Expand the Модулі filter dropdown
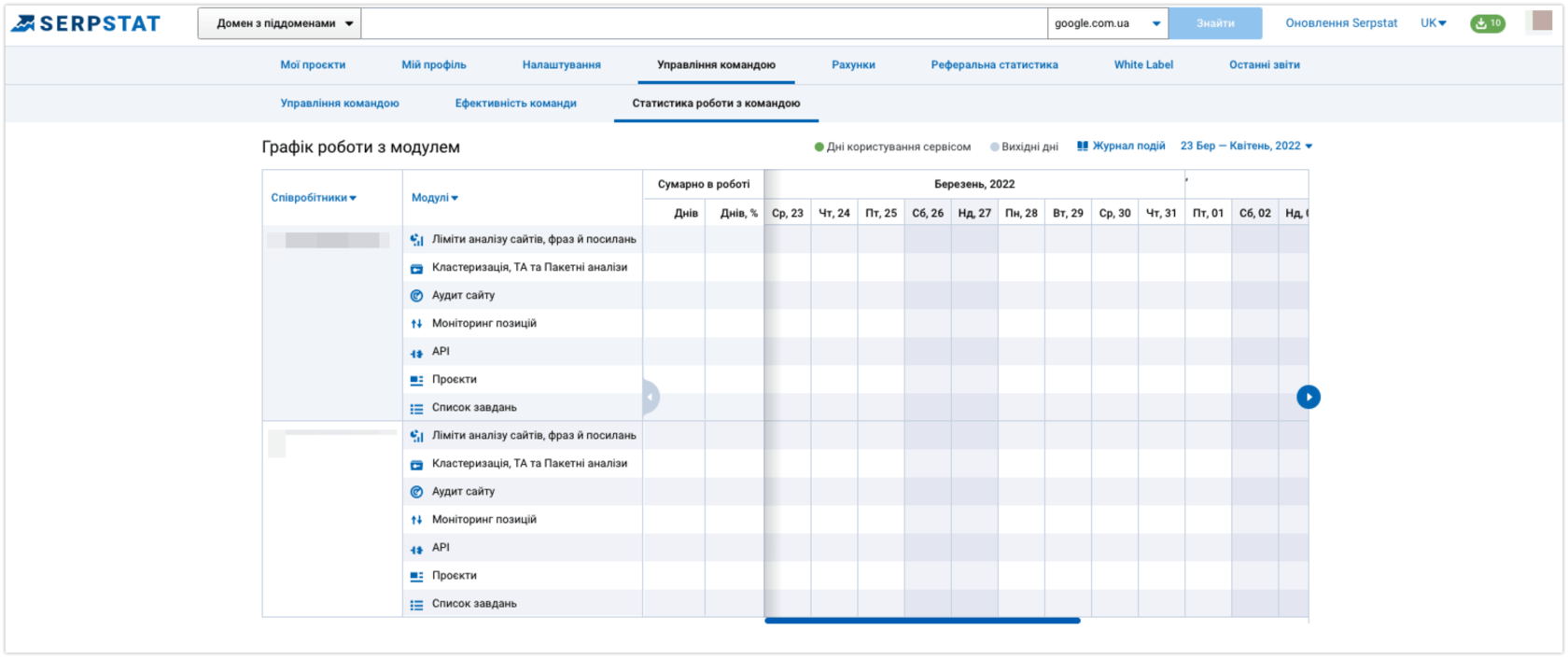The image size is (1568, 658). click(435, 198)
